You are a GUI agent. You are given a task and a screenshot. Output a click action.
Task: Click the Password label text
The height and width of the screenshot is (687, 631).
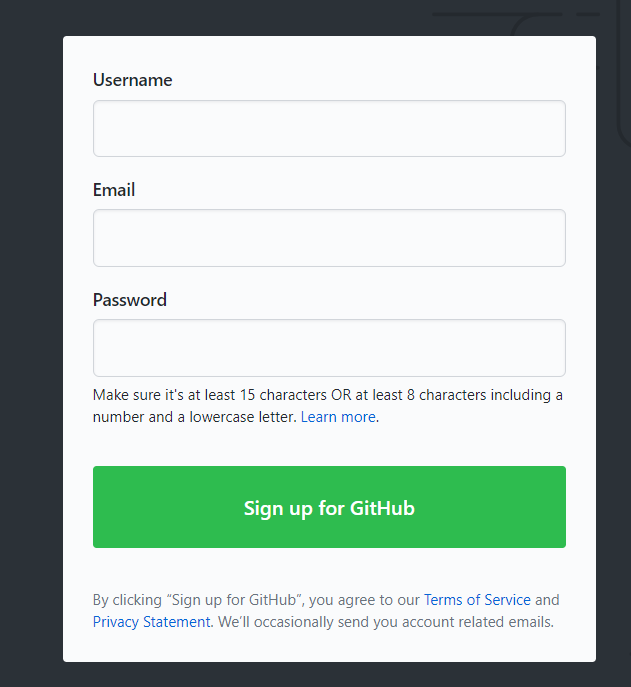130,300
